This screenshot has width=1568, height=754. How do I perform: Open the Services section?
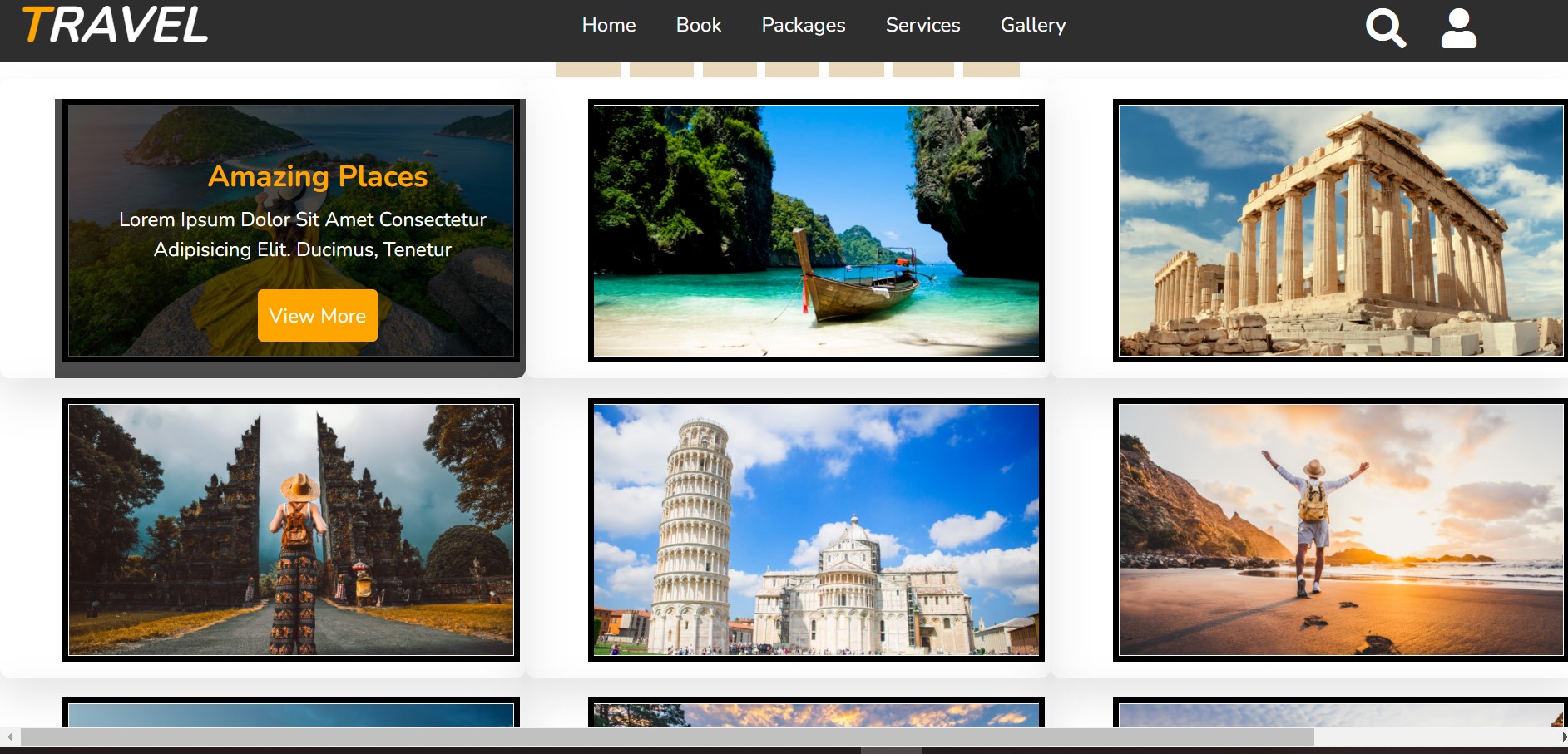[922, 26]
